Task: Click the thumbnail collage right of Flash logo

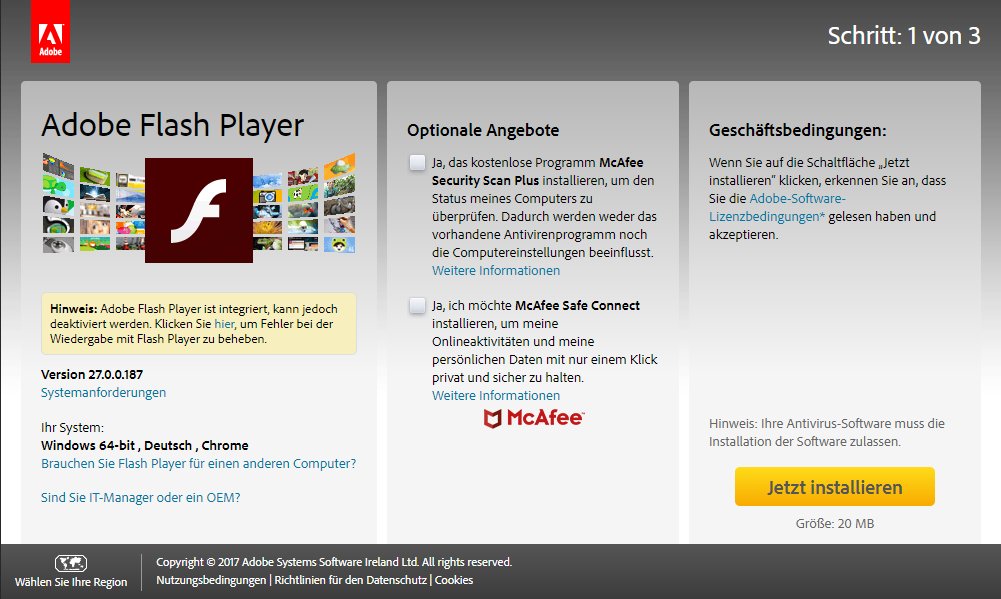Action: pyautogui.click(x=304, y=202)
